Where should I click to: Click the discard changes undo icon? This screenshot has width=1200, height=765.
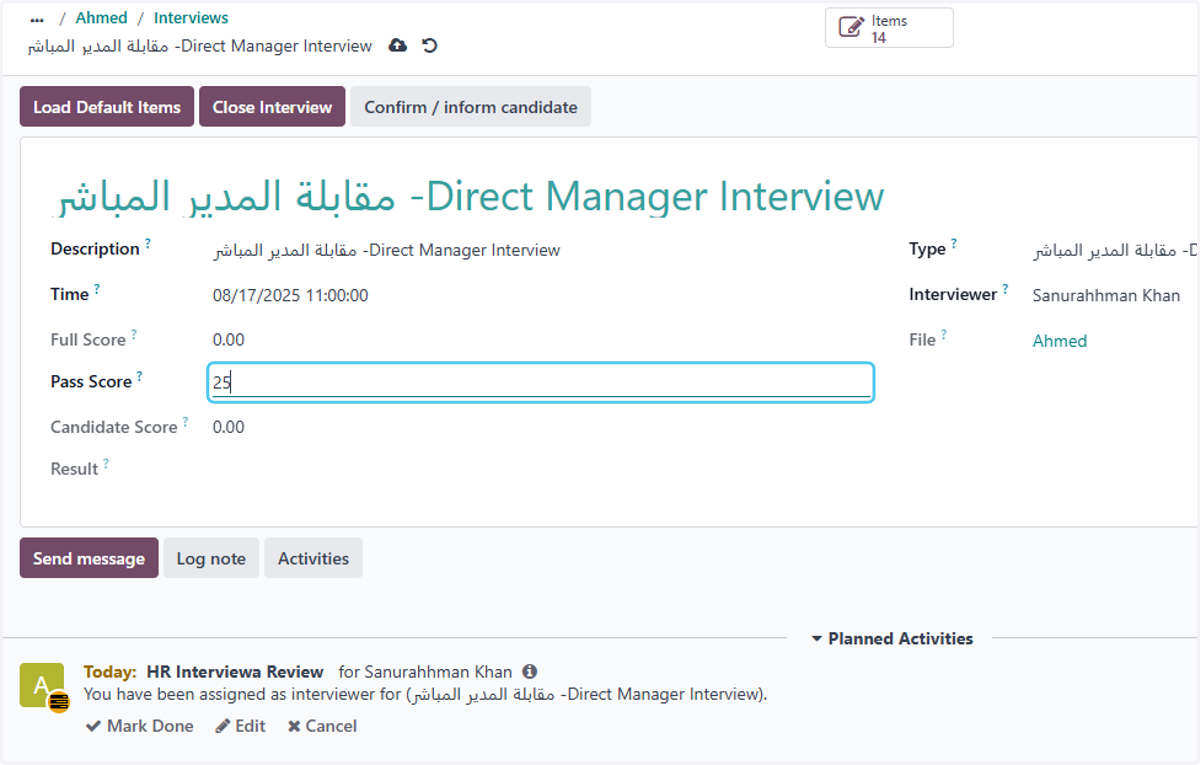(x=430, y=46)
